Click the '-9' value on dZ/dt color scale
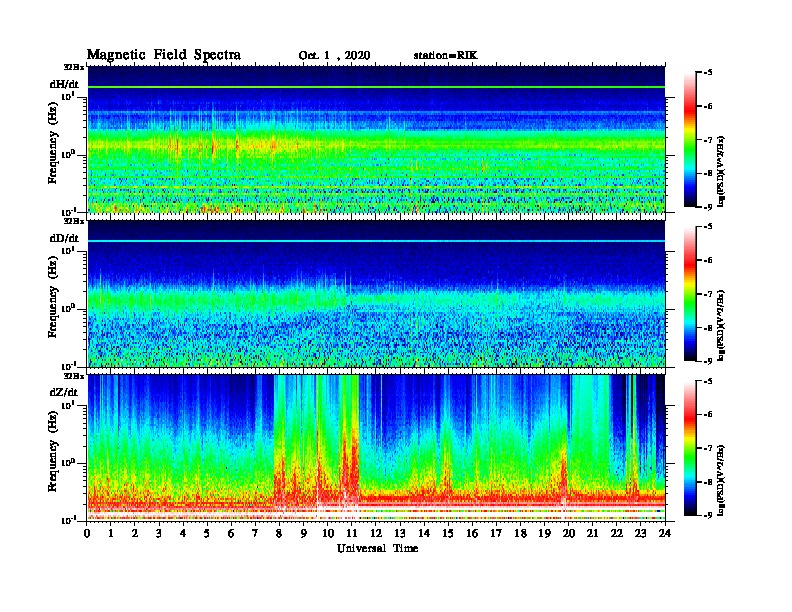 pos(708,515)
